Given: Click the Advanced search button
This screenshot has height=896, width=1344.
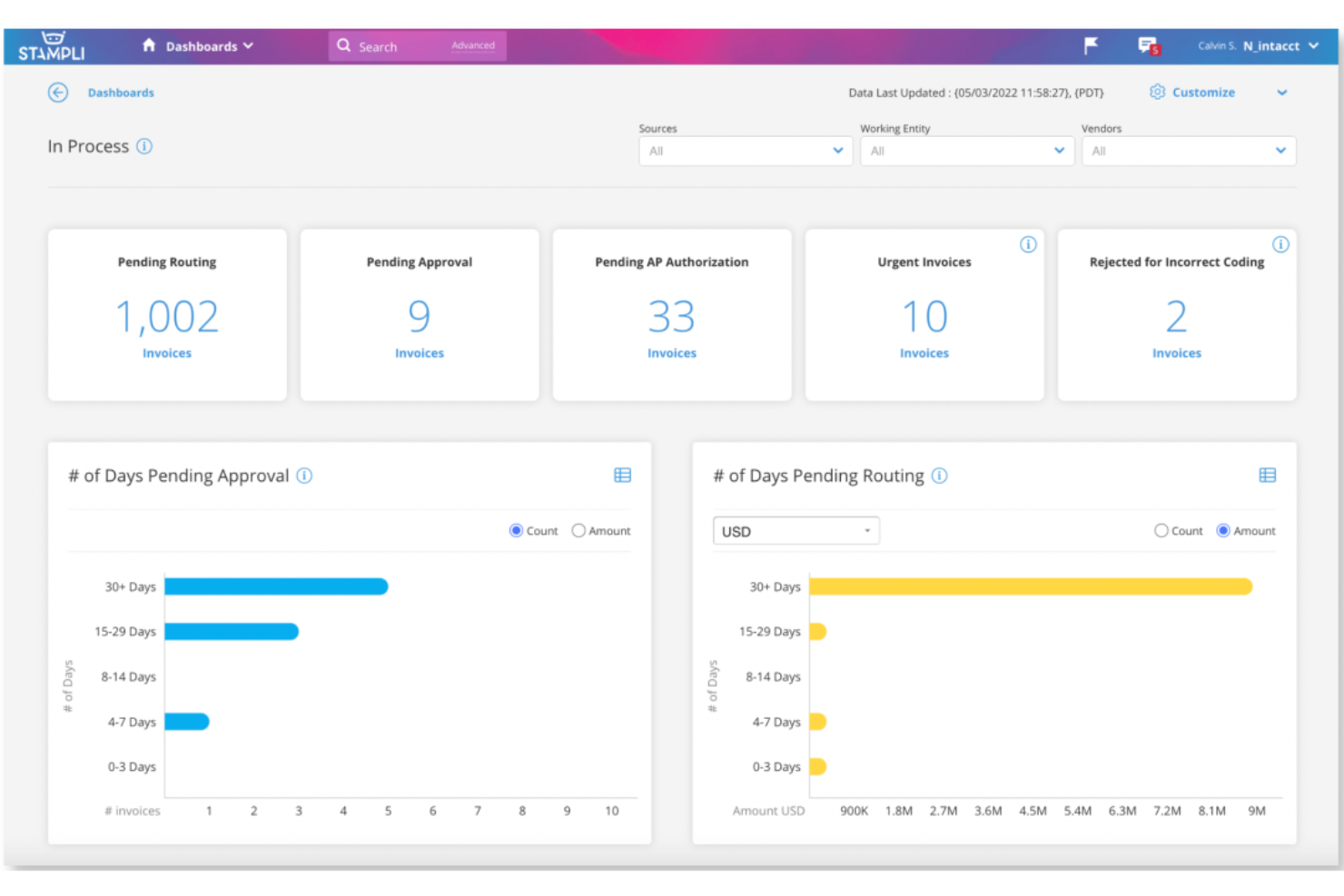Looking at the screenshot, I should tap(473, 45).
